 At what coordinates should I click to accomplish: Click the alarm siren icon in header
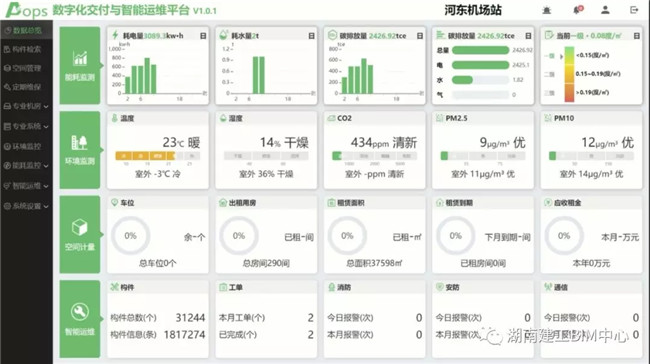(x=547, y=10)
